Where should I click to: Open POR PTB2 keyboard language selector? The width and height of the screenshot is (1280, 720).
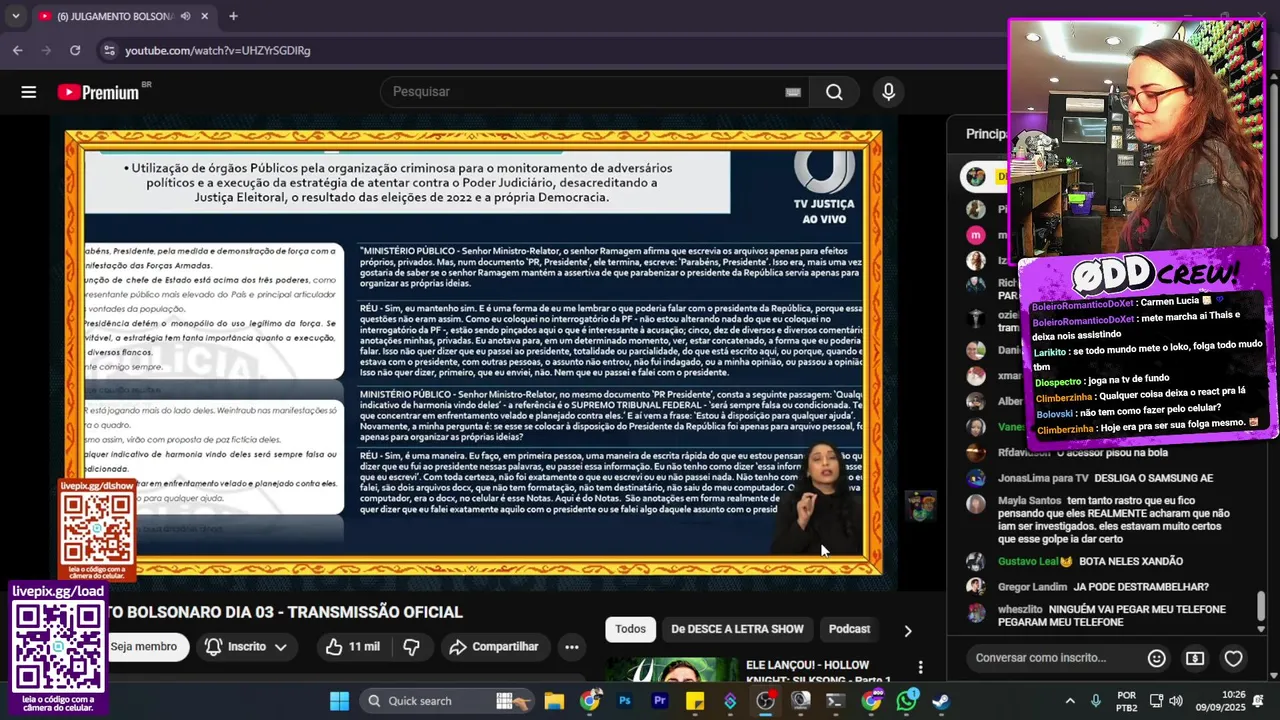coord(1127,701)
